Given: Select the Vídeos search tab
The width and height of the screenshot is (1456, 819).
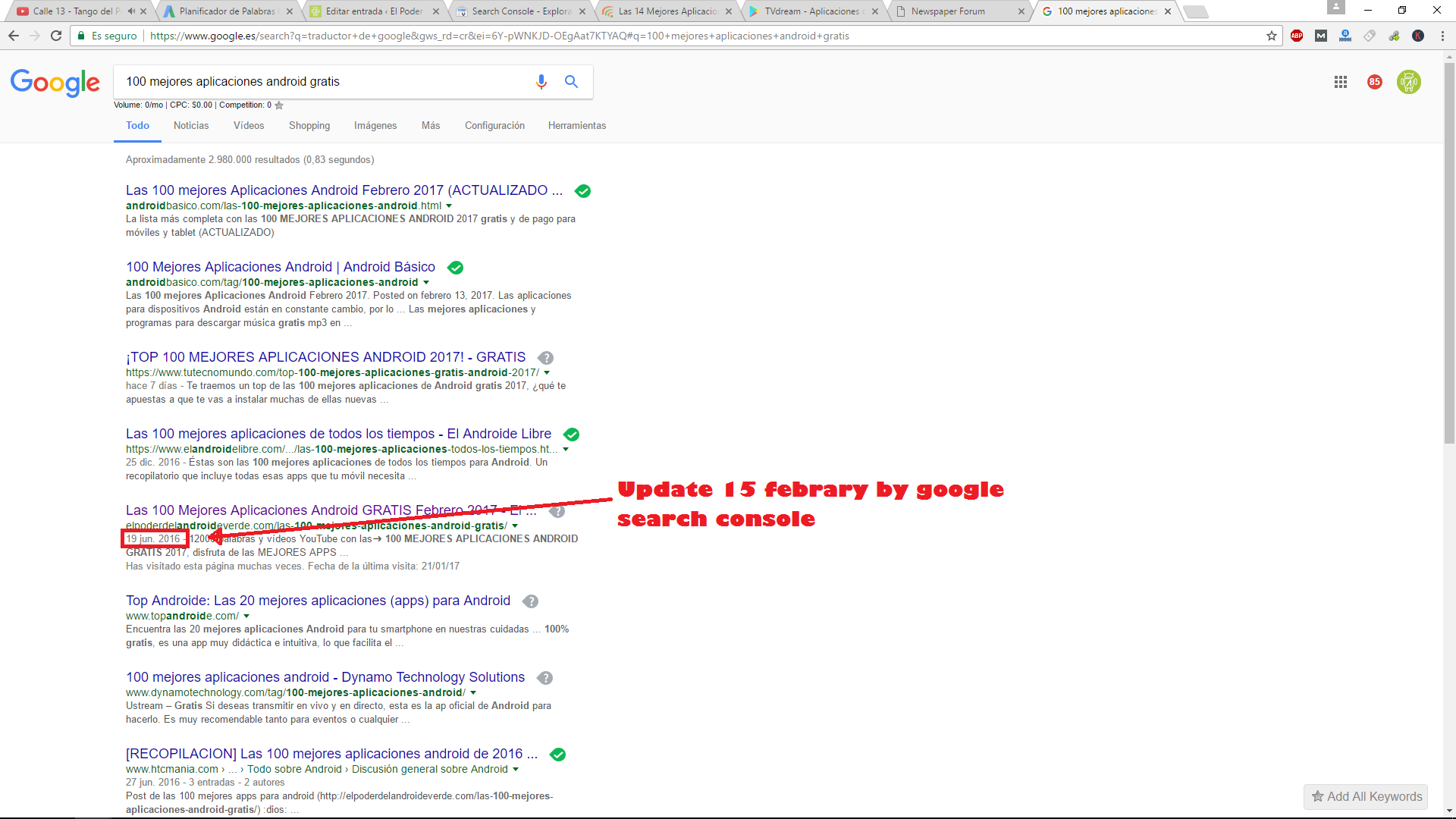Looking at the screenshot, I should (x=249, y=126).
